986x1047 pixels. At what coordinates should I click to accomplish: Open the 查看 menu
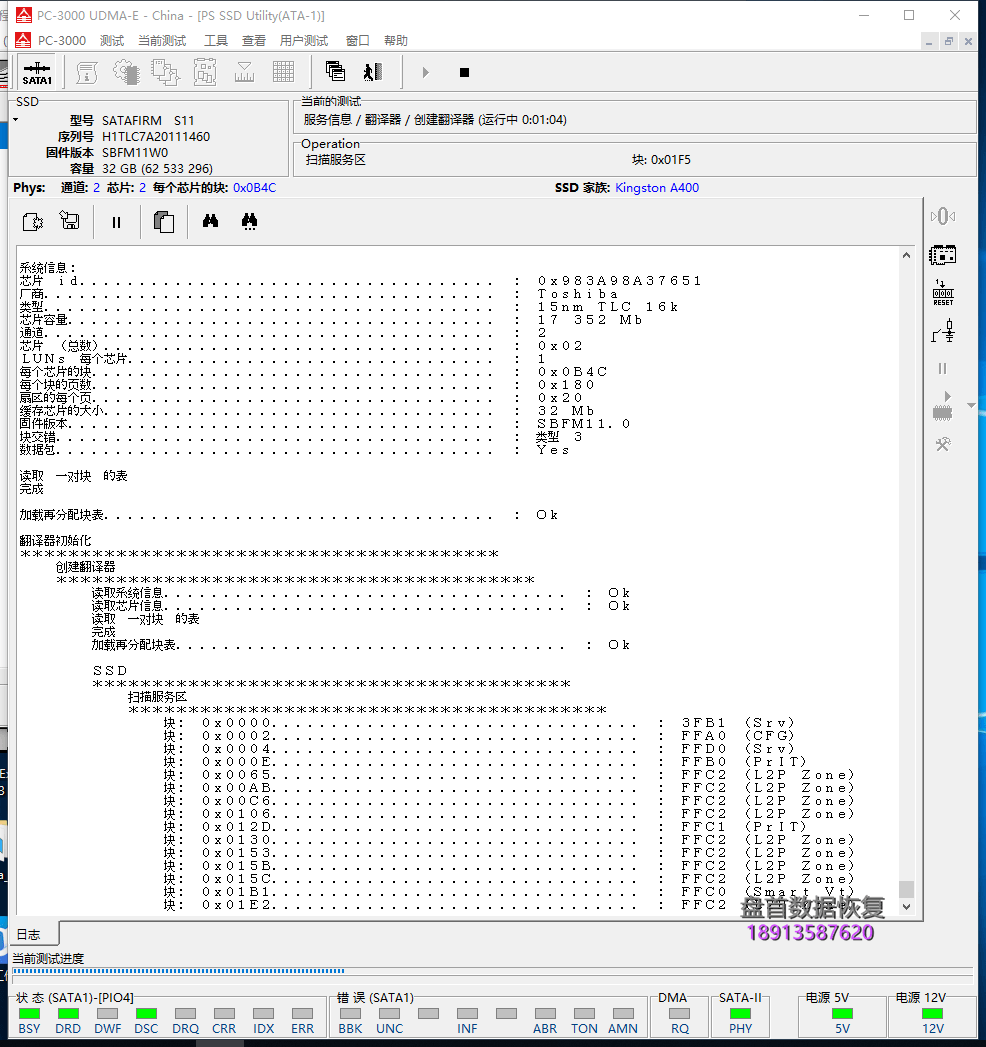tap(254, 41)
